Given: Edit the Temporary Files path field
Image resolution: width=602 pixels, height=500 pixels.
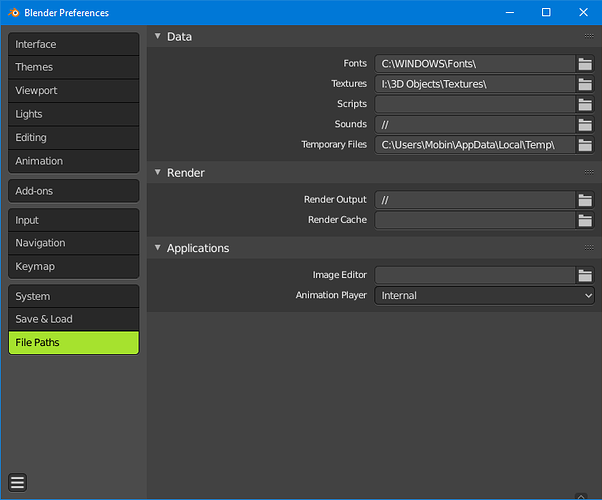Looking at the screenshot, I should [475, 145].
